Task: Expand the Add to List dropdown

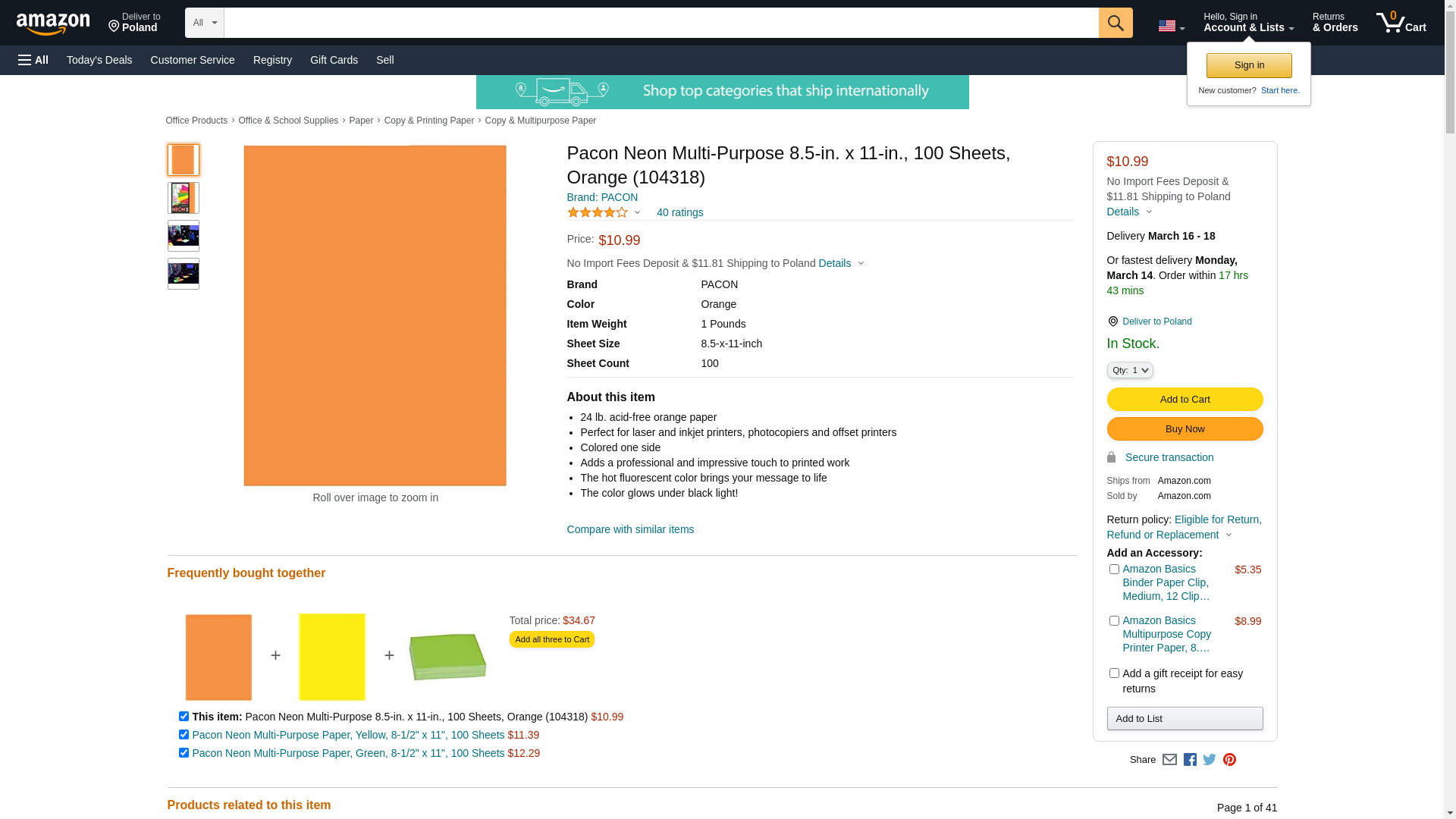Action: coord(1185,719)
